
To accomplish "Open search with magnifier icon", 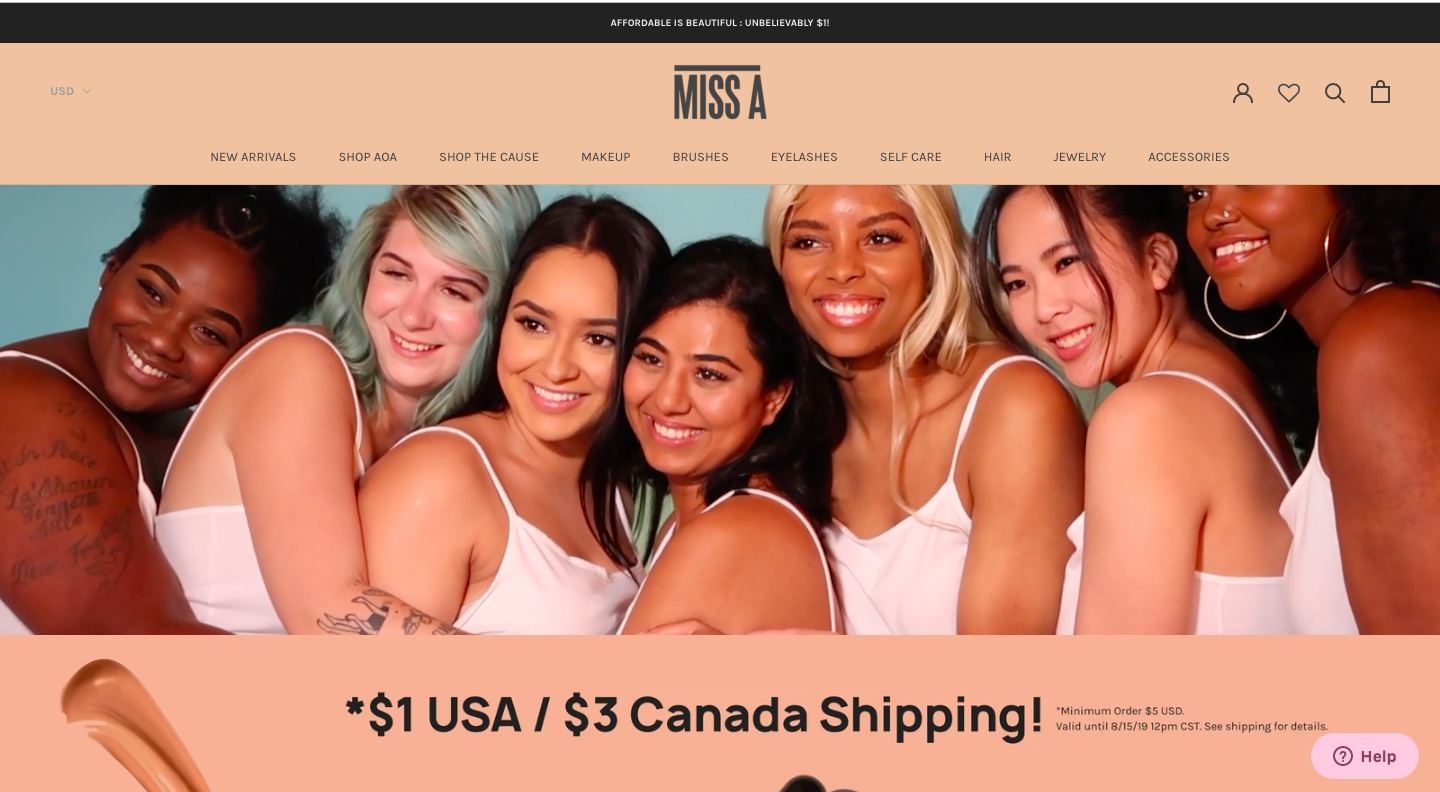I will tap(1335, 92).
